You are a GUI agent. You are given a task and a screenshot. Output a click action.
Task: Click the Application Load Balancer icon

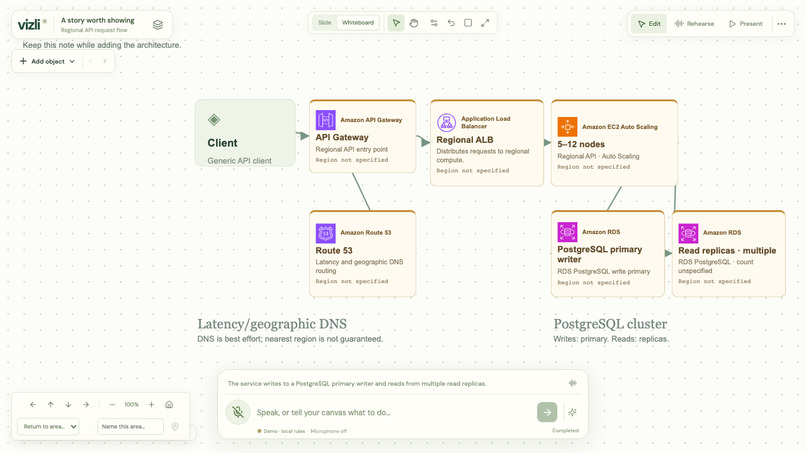pyautogui.click(x=446, y=122)
